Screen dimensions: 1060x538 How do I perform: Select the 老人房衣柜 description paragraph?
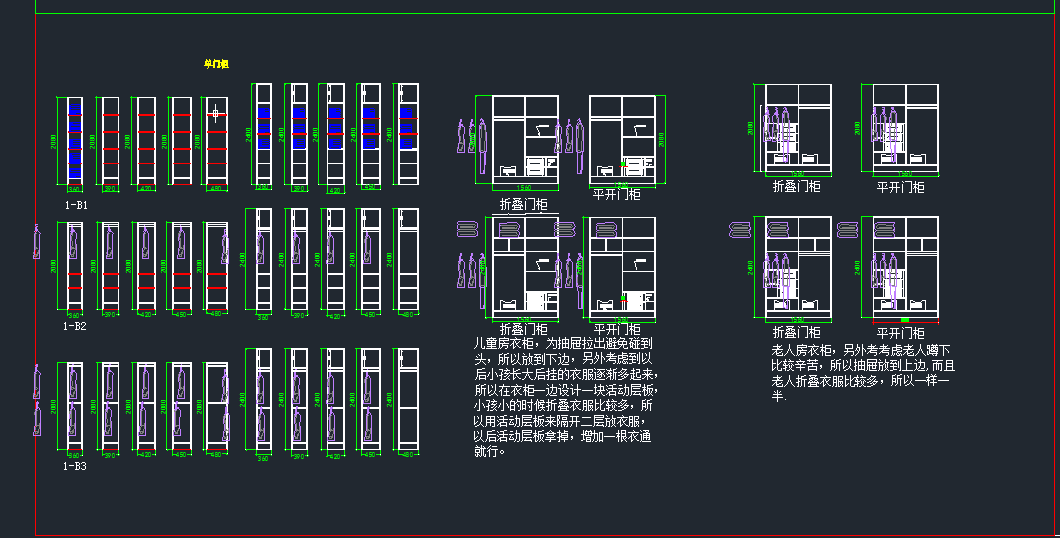[862, 373]
